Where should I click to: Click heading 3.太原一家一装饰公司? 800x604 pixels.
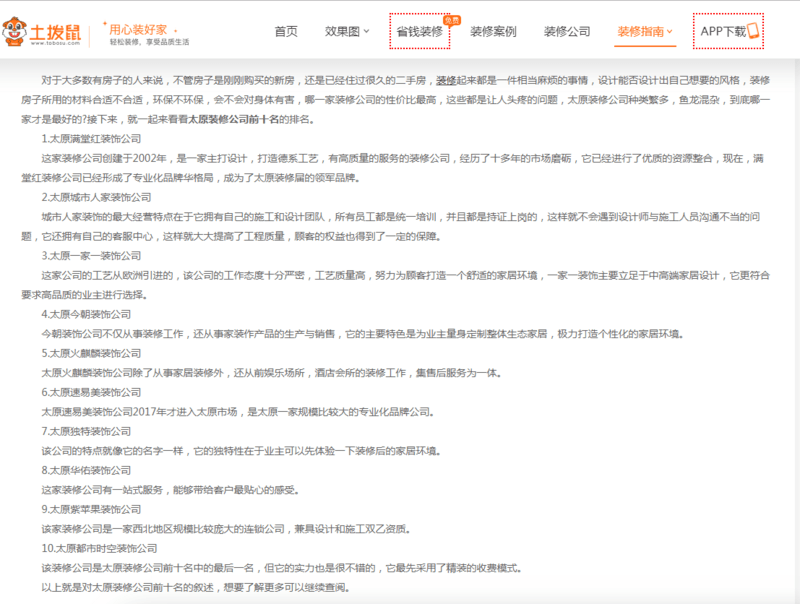(x=91, y=256)
